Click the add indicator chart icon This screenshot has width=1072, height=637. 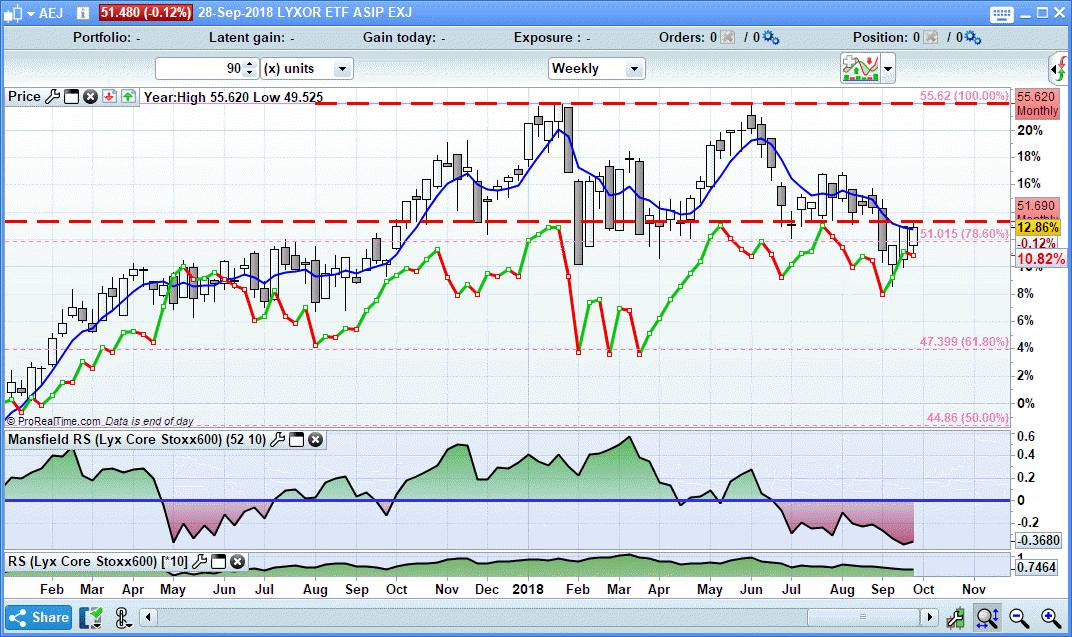(861, 68)
